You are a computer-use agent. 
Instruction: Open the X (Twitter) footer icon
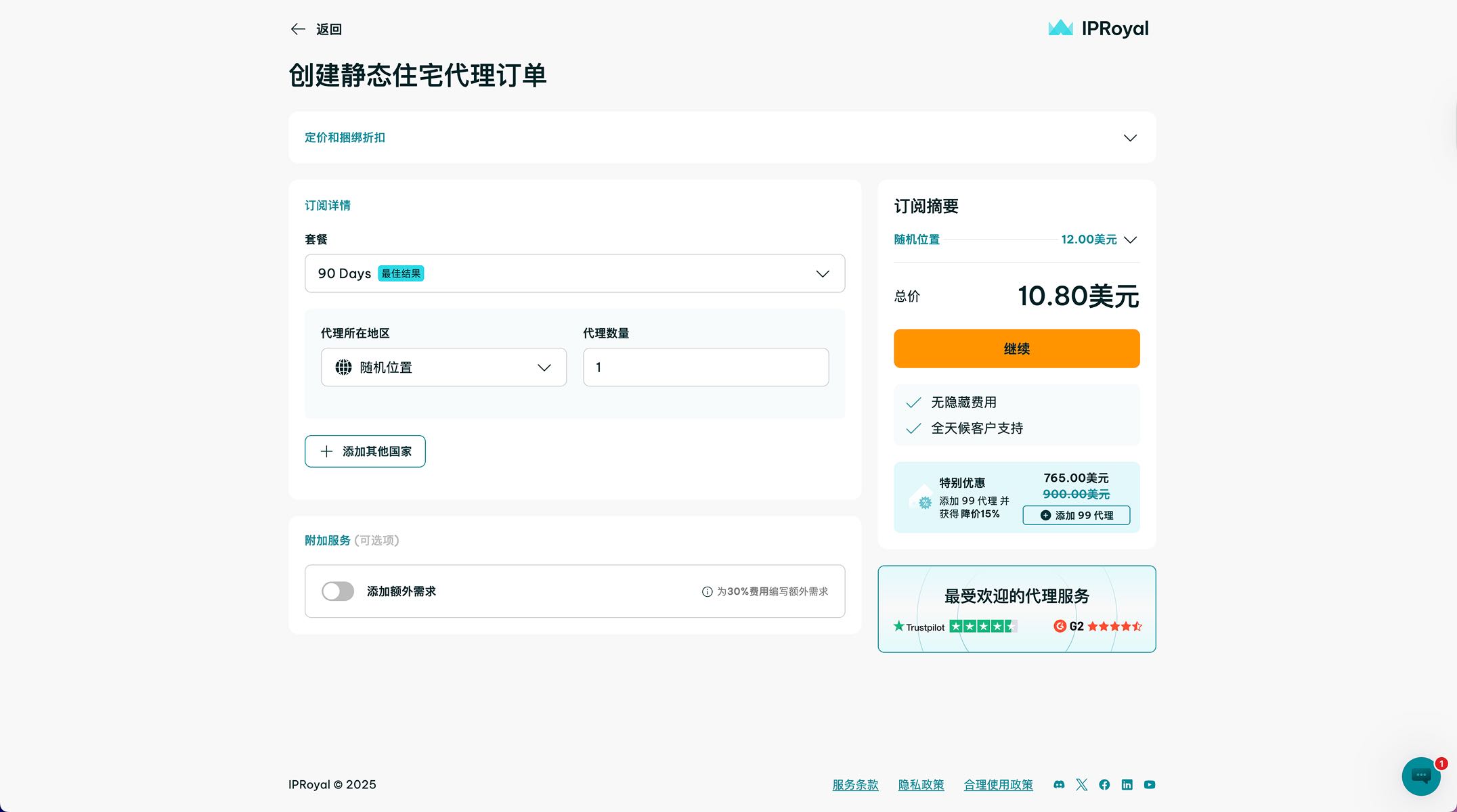[1081, 785]
